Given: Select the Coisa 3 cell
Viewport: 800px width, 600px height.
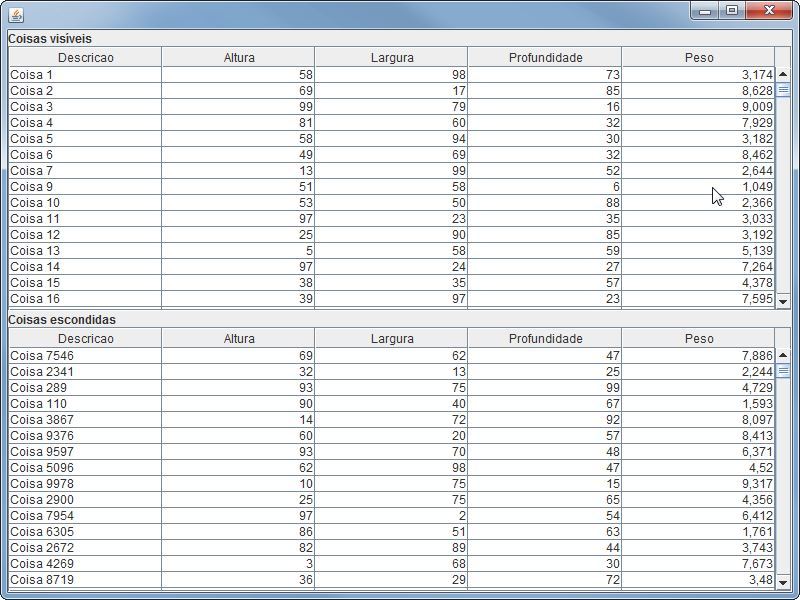Looking at the screenshot, I should tap(85, 107).
